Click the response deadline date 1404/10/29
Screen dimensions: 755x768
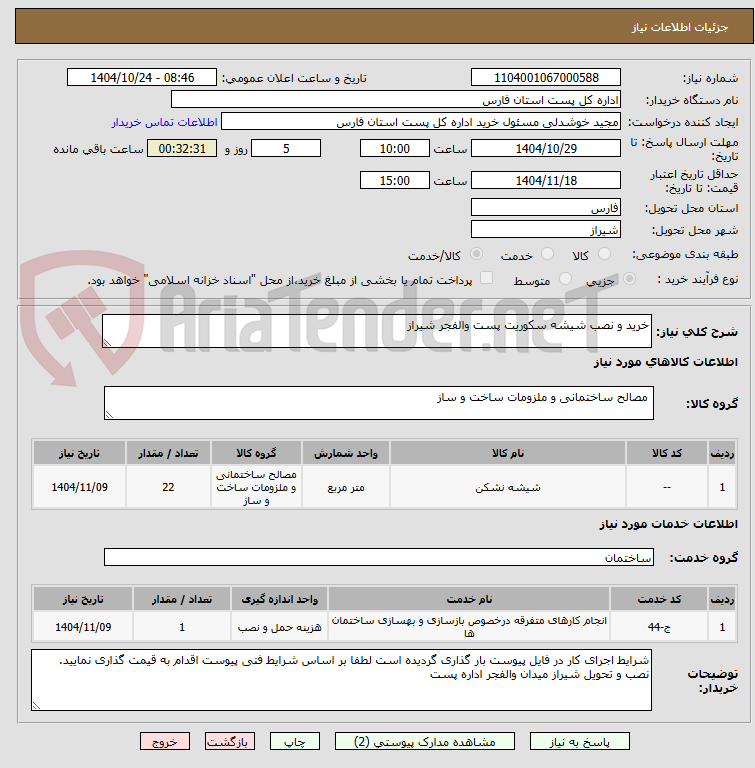[546, 149]
